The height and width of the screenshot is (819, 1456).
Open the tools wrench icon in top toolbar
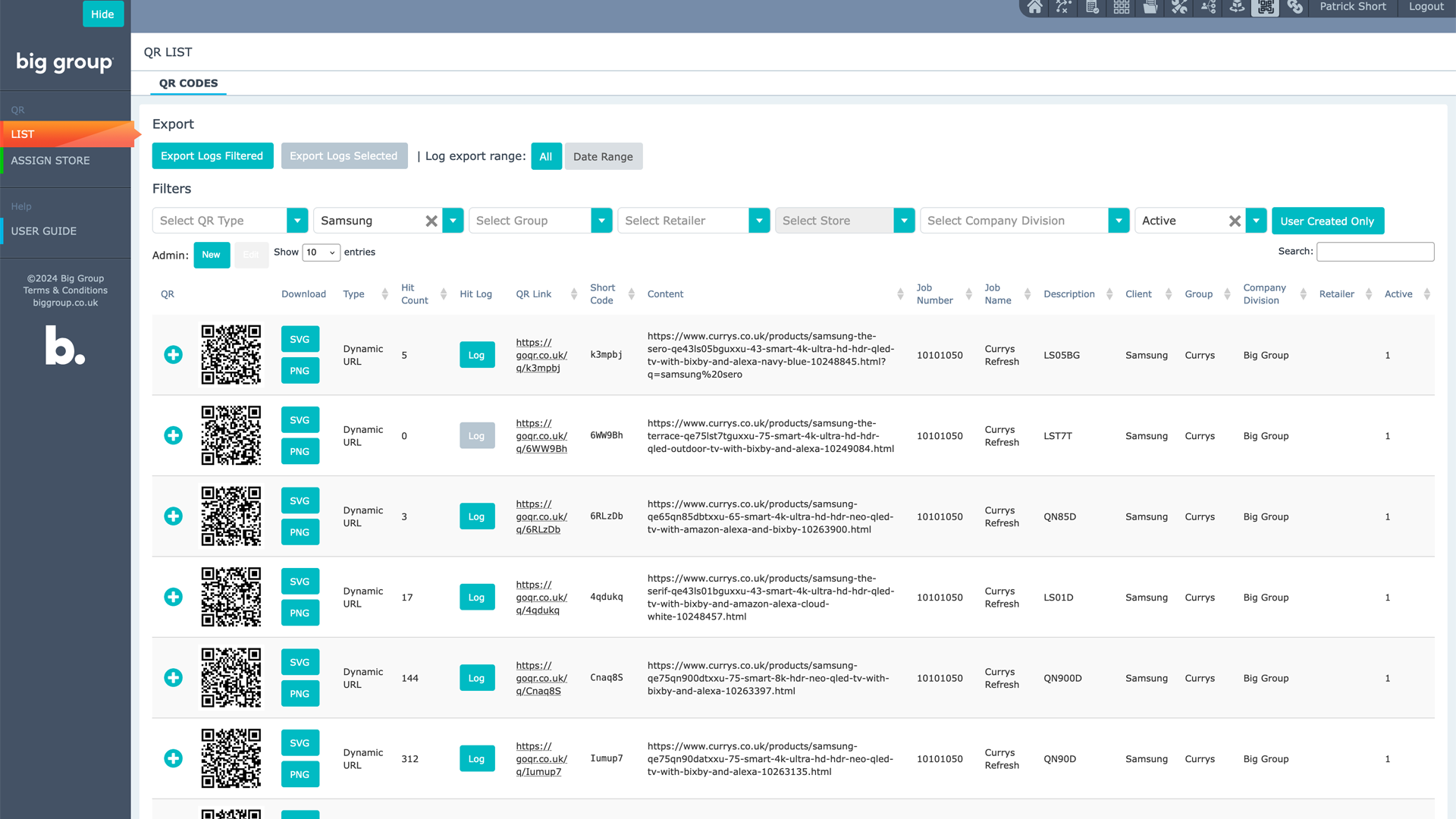(x=1179, y=8)
